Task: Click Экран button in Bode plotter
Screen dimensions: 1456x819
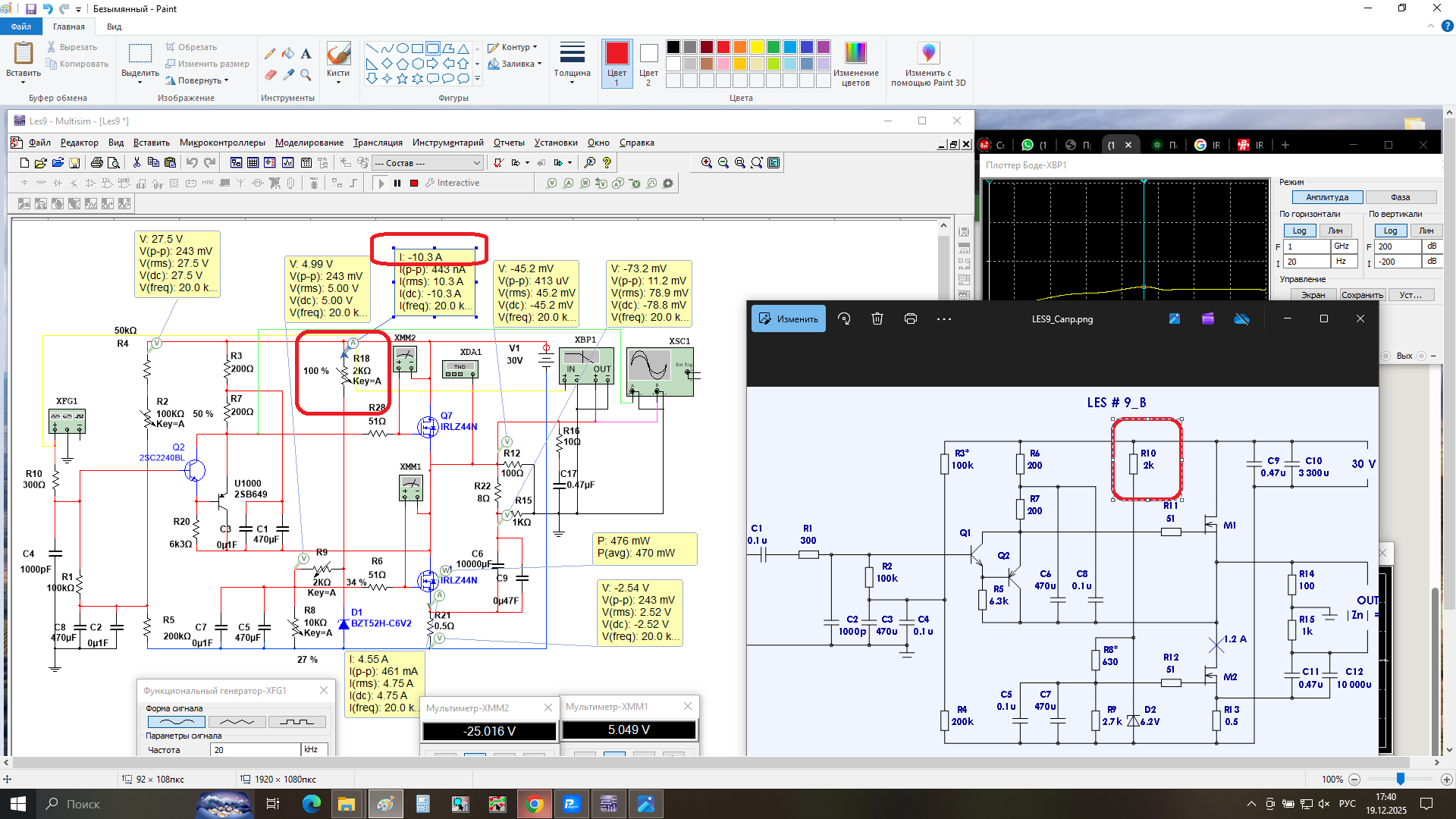Action: tap(1313, 295)
